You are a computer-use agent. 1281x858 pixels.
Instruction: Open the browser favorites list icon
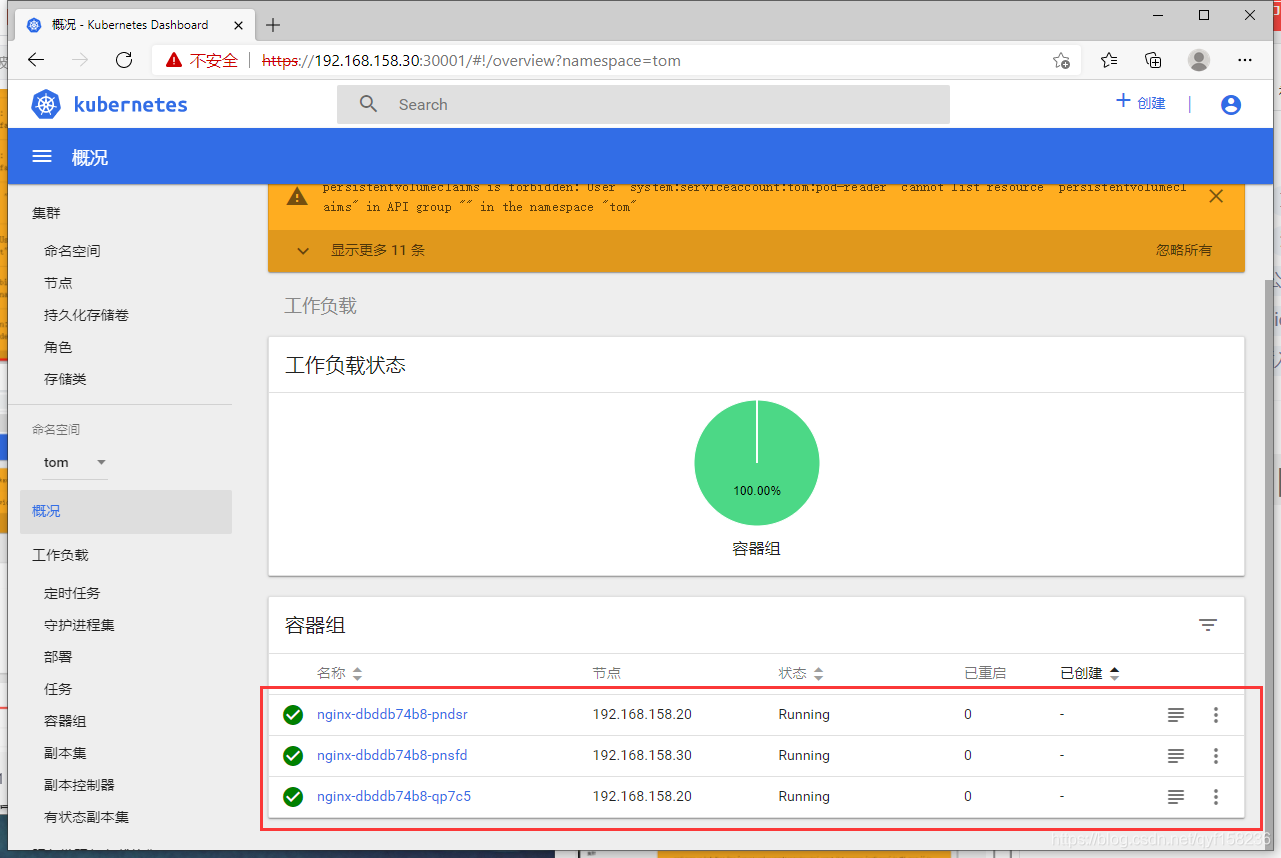1109,60
